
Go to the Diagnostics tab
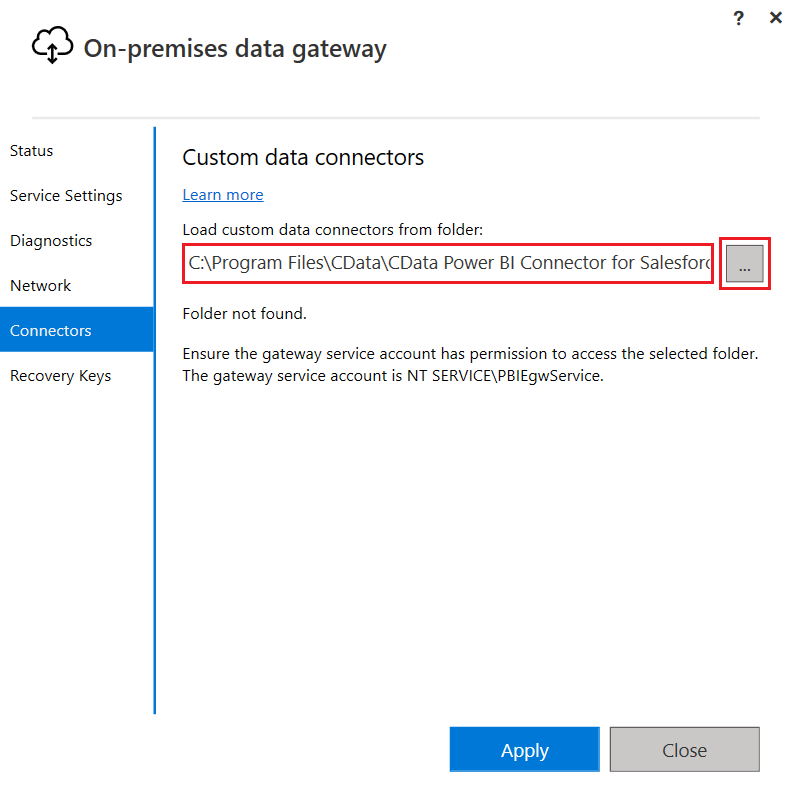point(51,241)
